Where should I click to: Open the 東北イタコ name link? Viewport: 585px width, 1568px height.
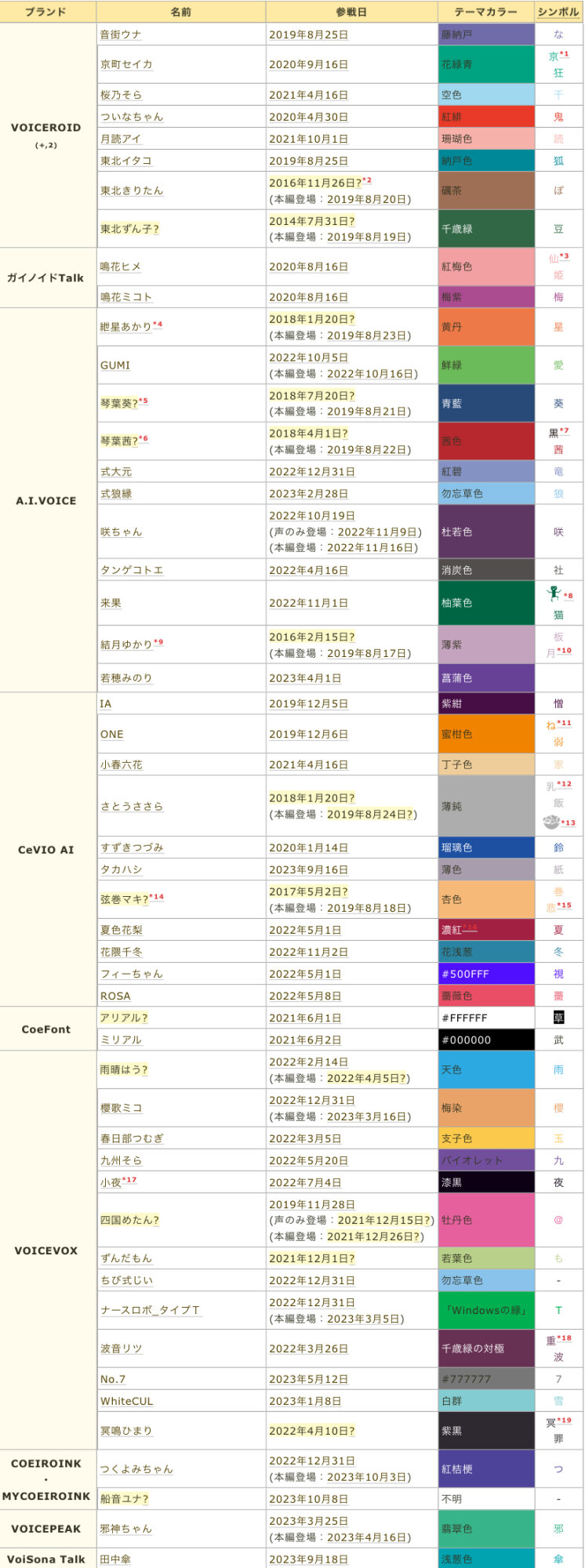tap(126, 161)
